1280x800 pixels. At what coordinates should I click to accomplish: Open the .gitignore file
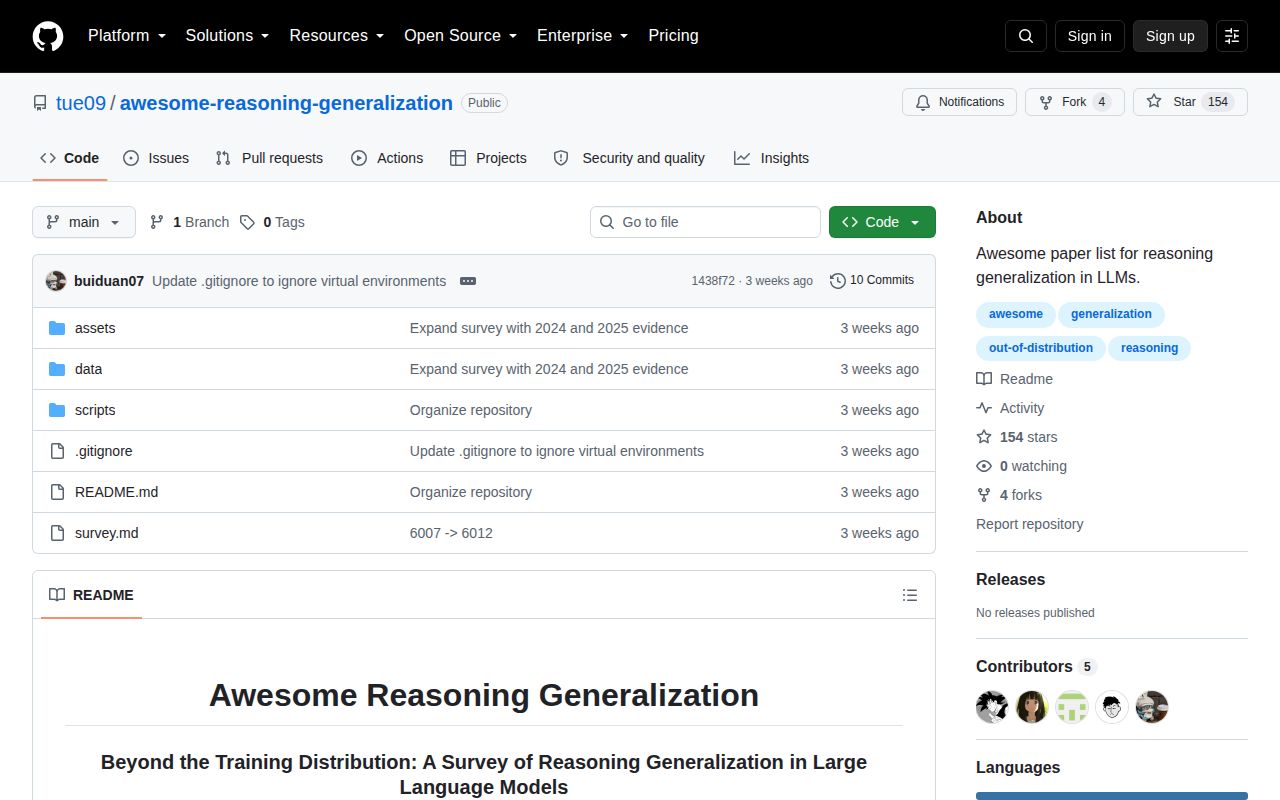coord(103,451)
